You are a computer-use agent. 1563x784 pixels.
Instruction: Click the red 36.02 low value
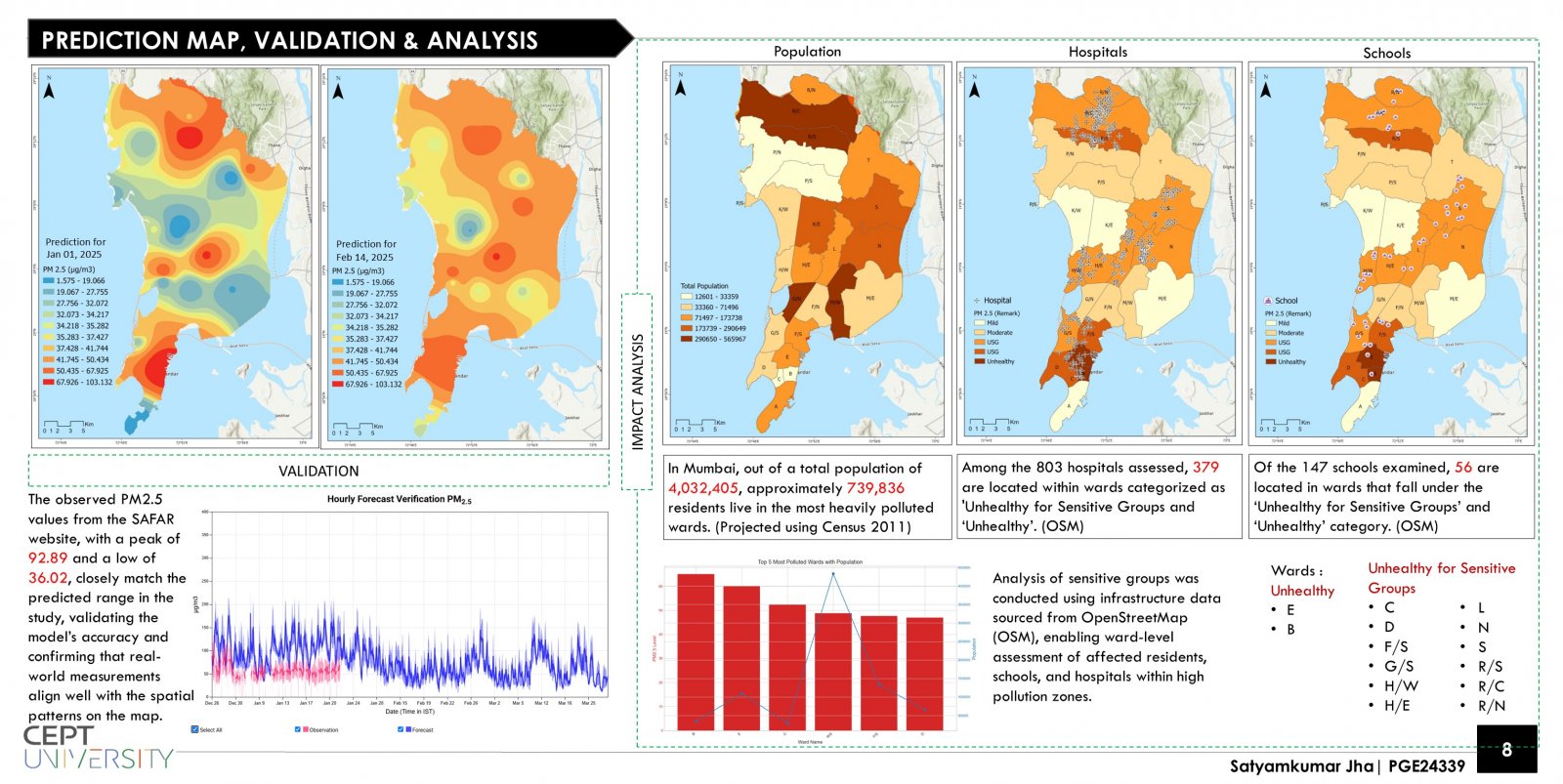(48, 578)
